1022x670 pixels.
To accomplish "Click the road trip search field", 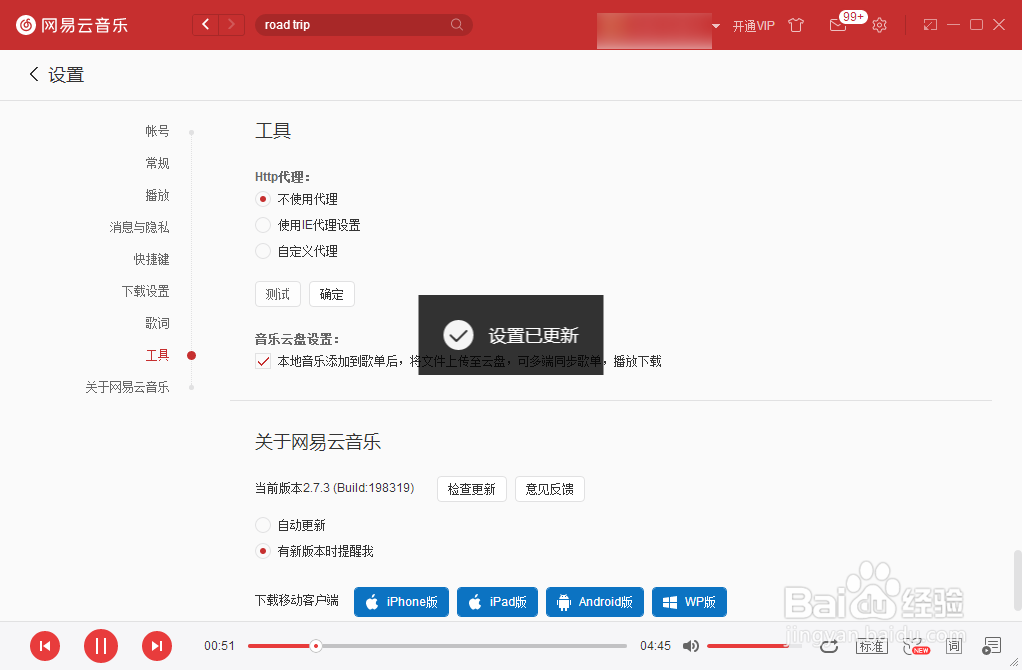I will [364, 25].
